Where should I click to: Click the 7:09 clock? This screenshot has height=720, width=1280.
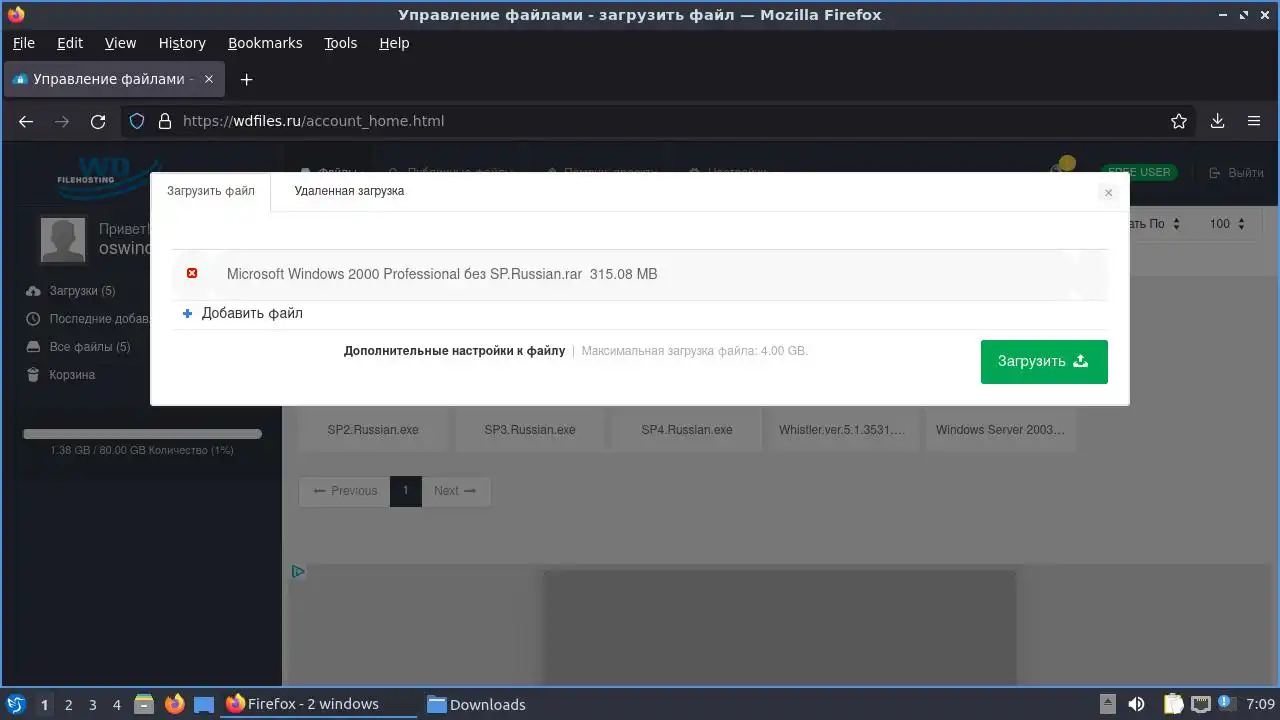point(1261,704)
